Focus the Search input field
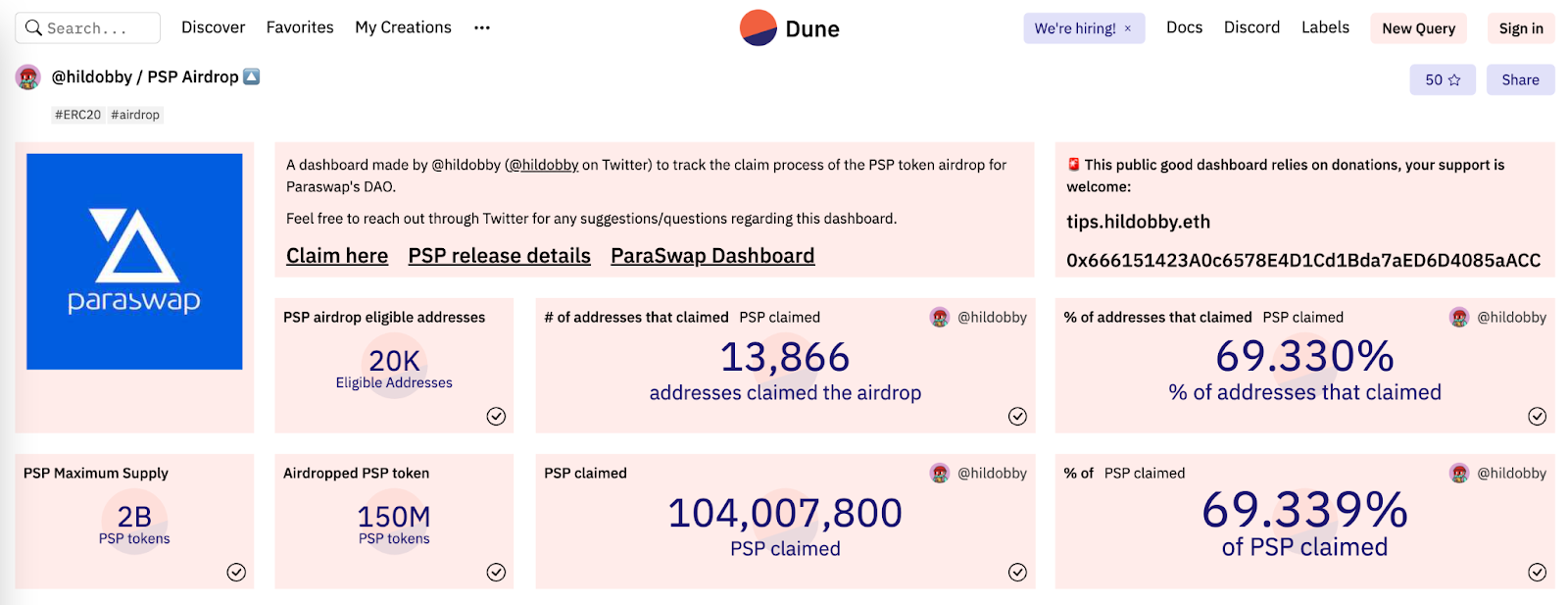Screen dimensions: 1568x605 coord(88,28)
